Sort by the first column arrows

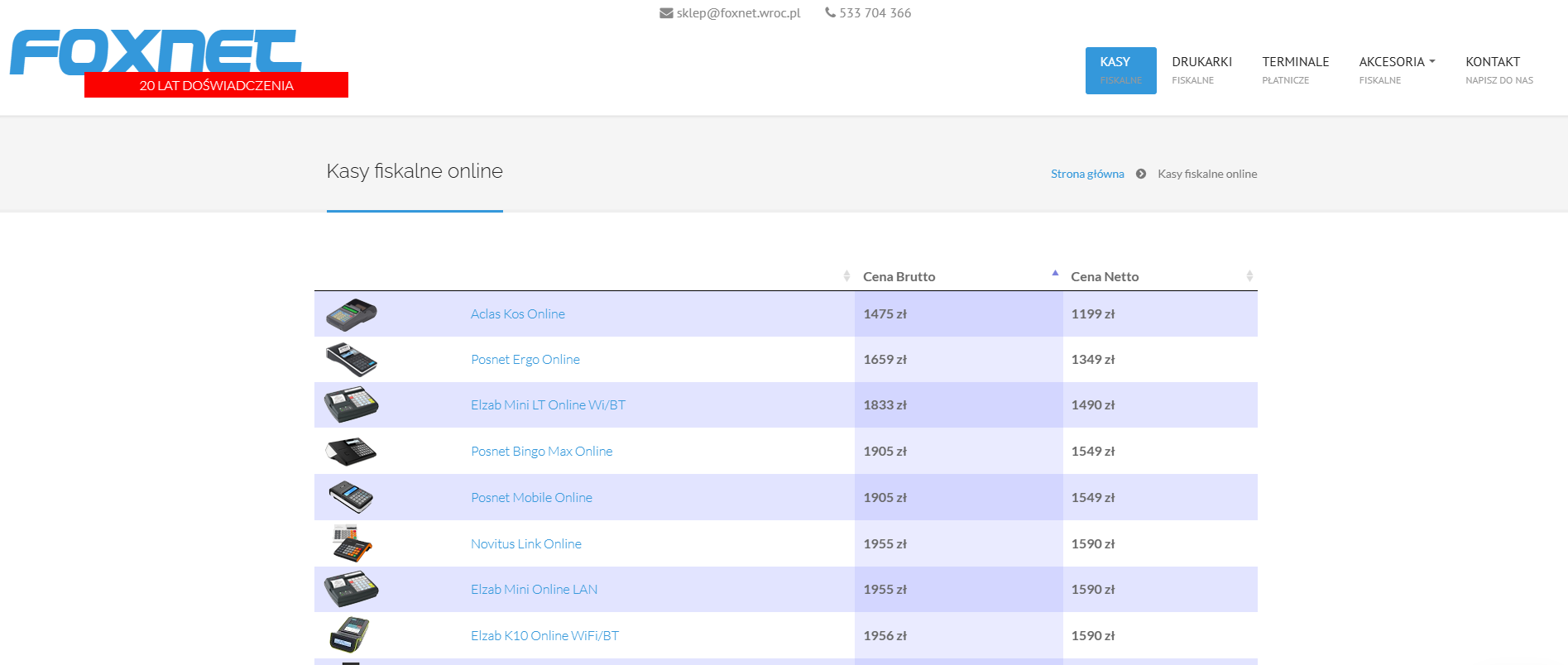[x=846, y=276]
